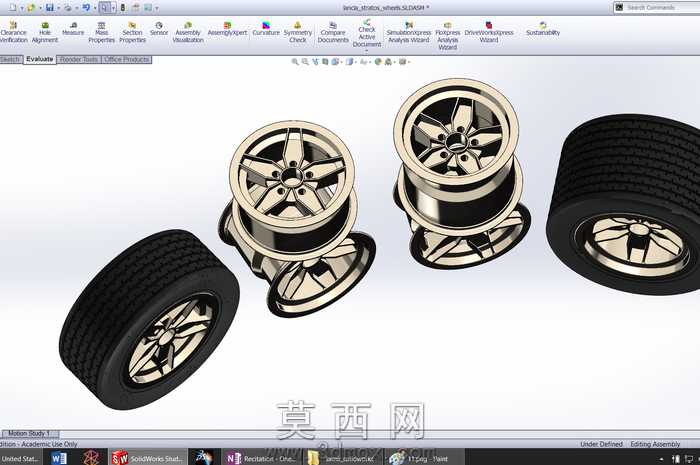
Task: Run the Symmetry Check
Action: pos(298,32)
